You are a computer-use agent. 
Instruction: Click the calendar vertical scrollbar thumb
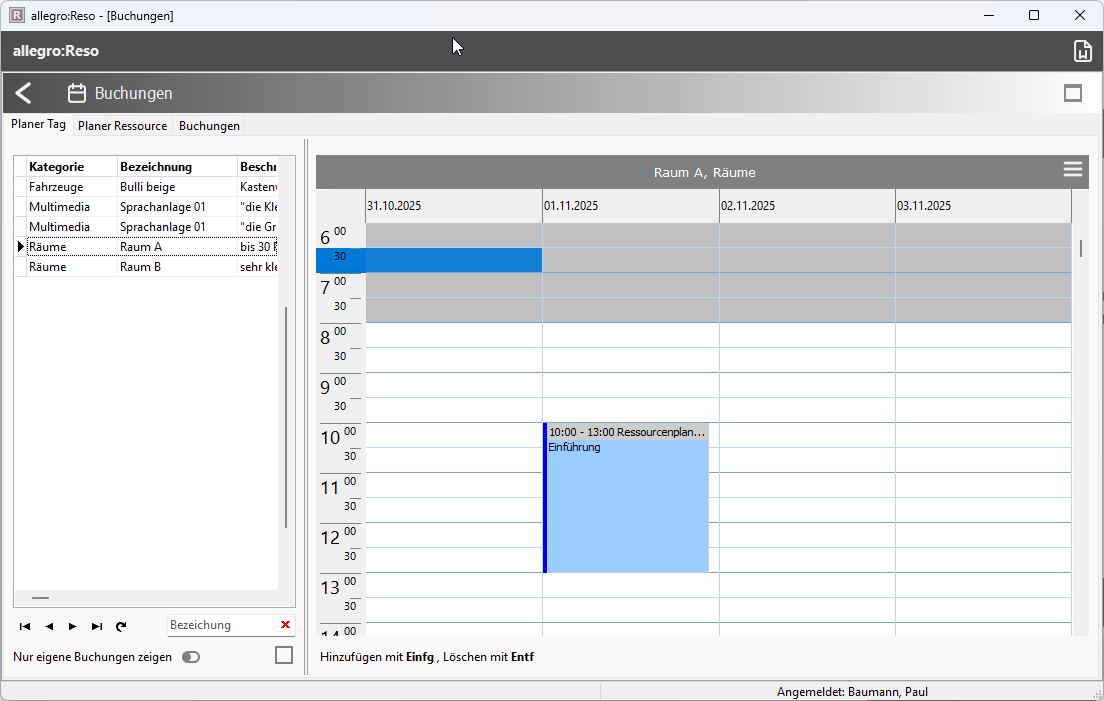coord(1081,248)
